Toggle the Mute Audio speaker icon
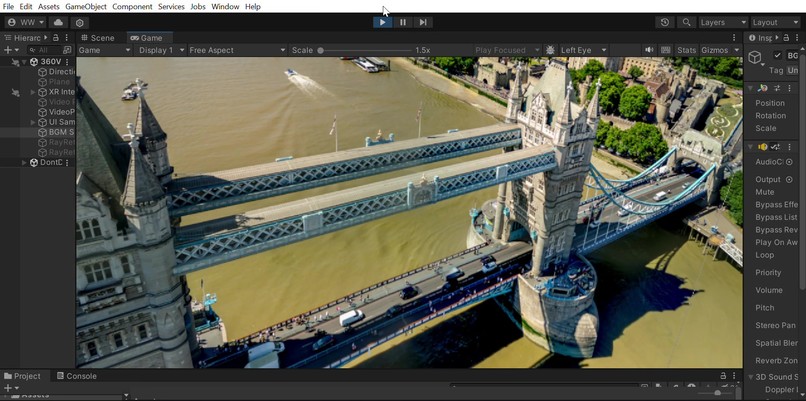 (650, 50)
